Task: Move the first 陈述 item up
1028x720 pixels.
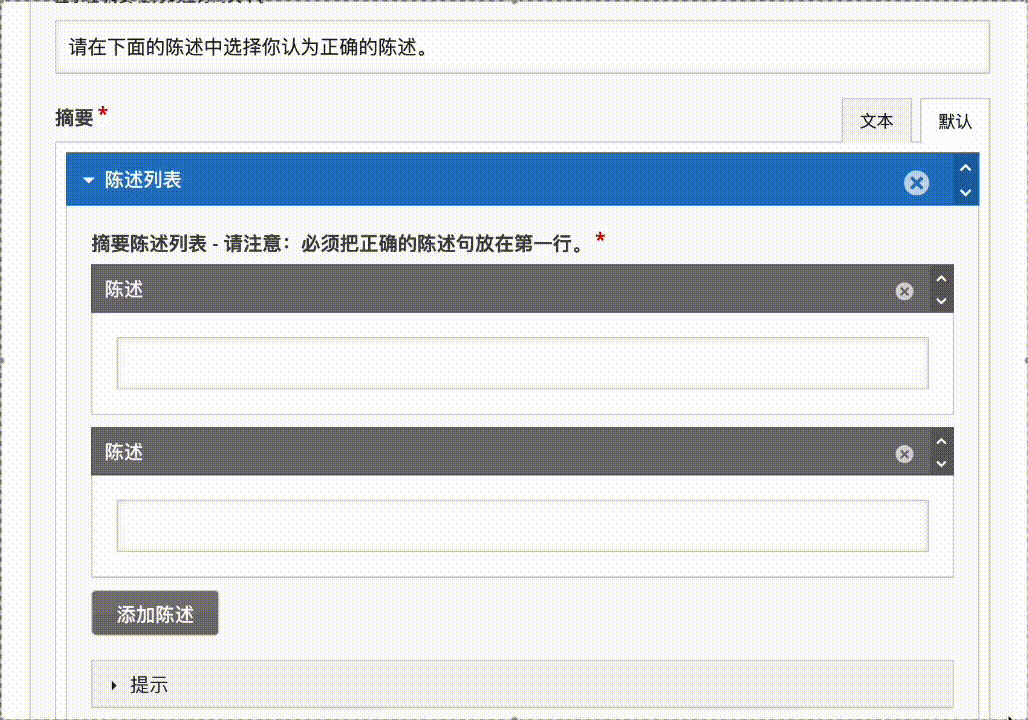Action: click(x=940, y=278)
